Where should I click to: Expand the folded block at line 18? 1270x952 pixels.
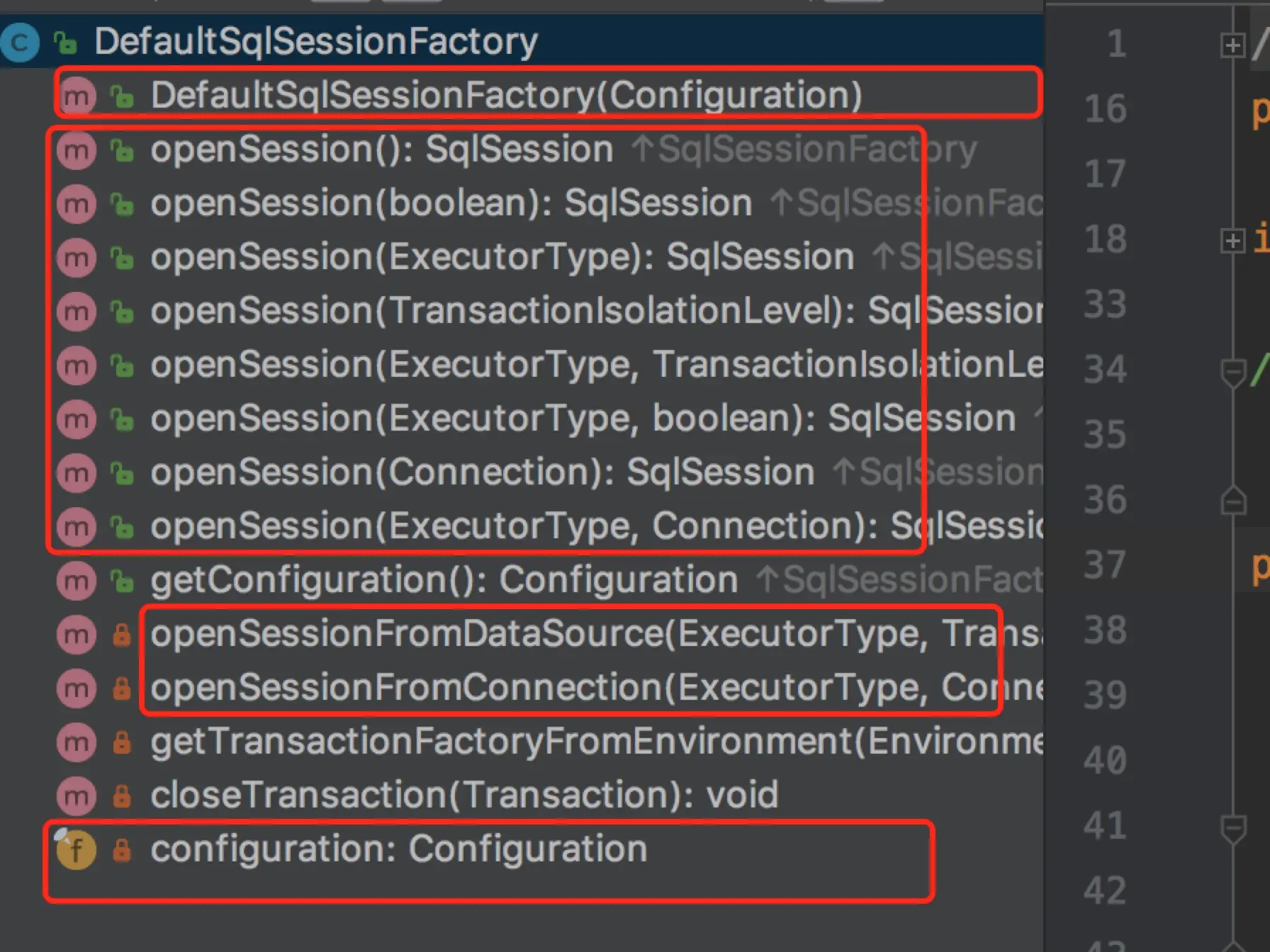tap(1232, 241)
